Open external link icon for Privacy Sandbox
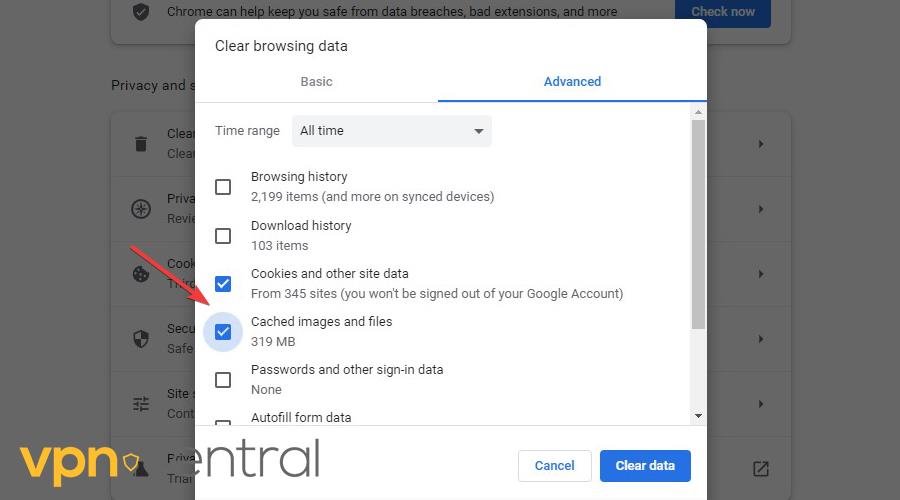Image resolution: width=900 pixels, height=500 pixels. pos(761,468)
